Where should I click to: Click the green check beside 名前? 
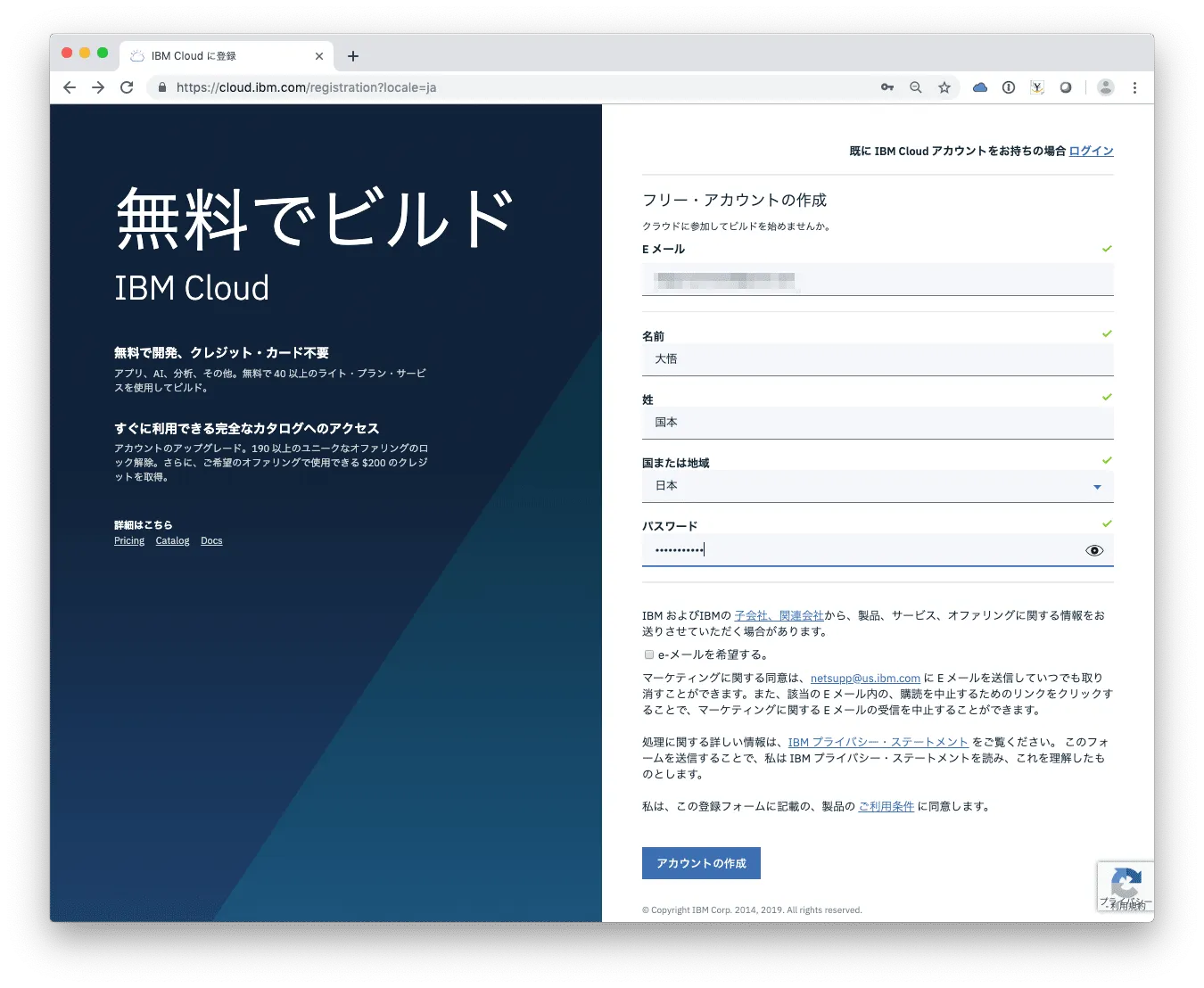tap(1107, 333)
